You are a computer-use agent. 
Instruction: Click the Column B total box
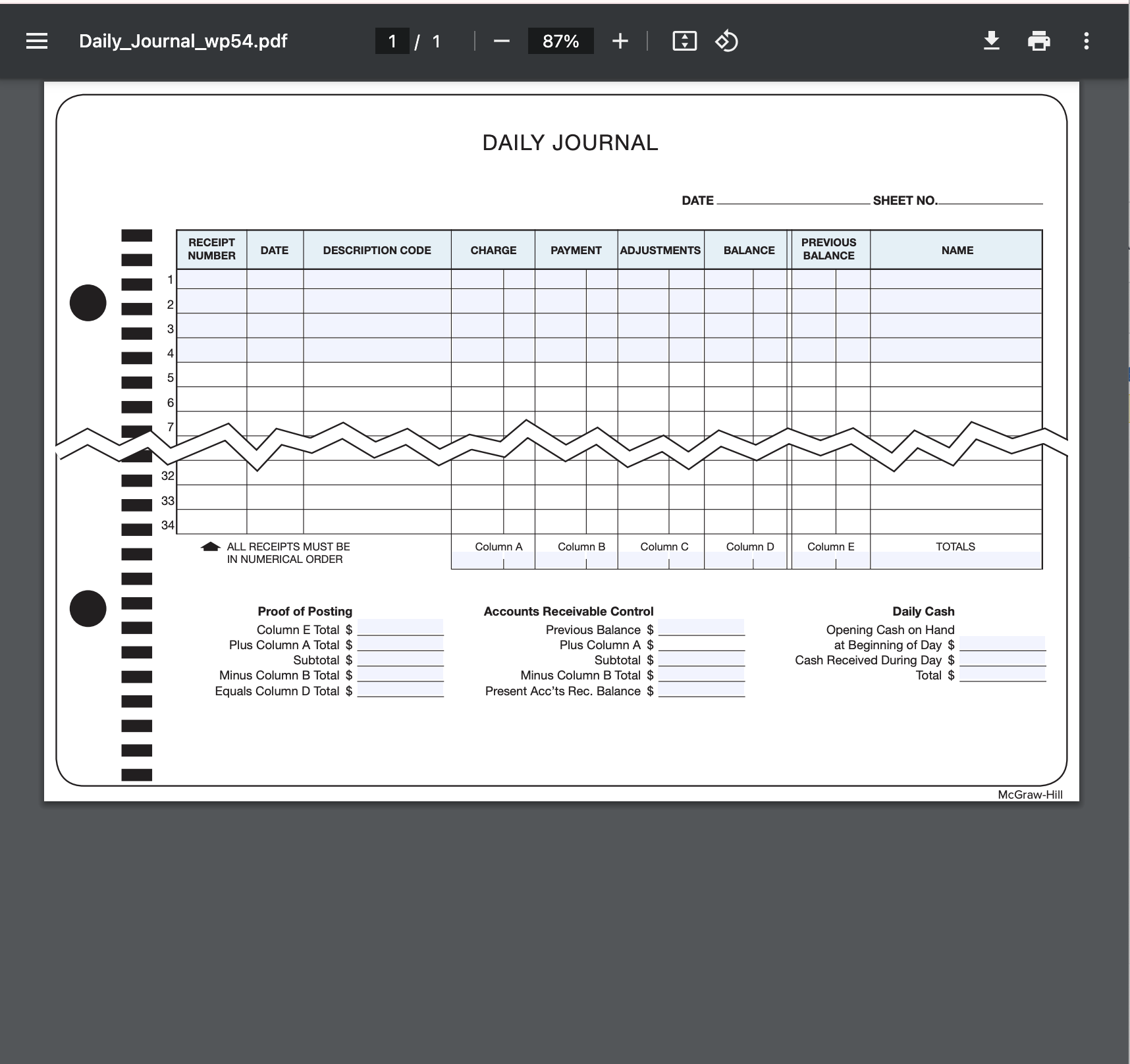point(576,560)
